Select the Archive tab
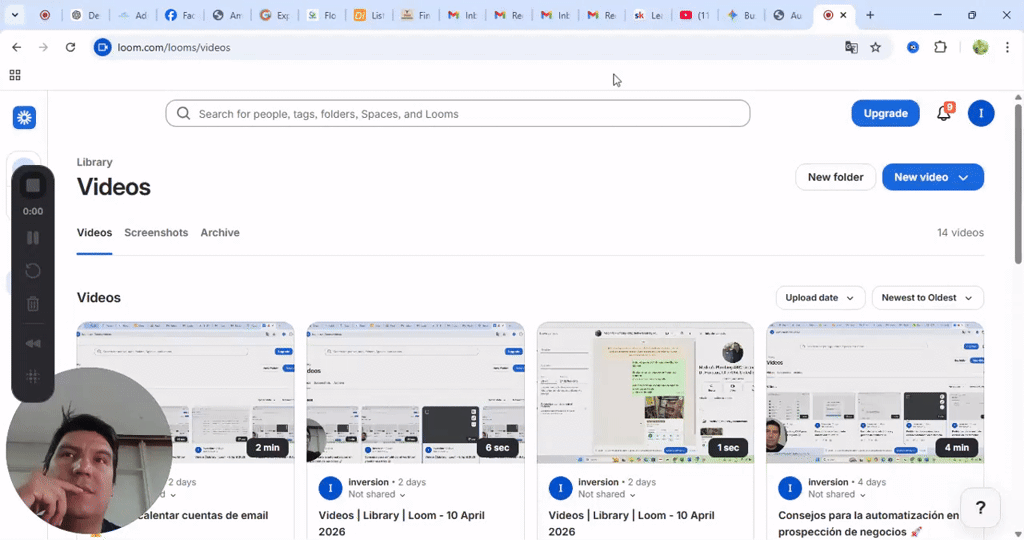The image size is (1024, 540). (x=220, y=232)
